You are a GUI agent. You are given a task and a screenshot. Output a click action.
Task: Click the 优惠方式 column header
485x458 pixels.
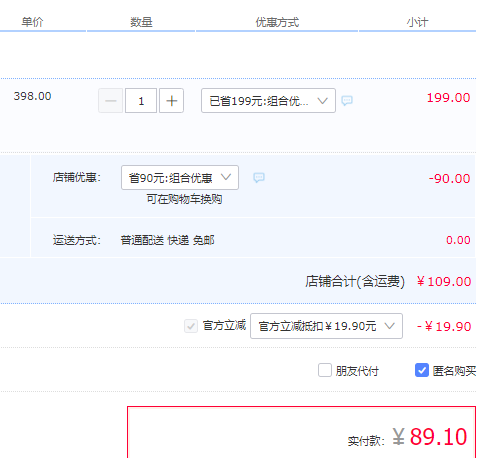(x=277, y=22)
